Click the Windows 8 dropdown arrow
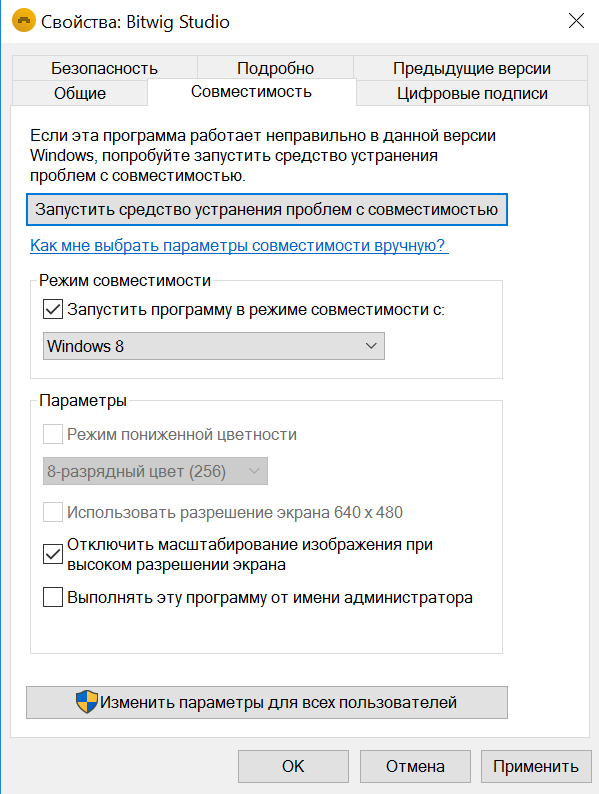The image size is (599, 794). pyautogui.click(x=371, y=346)
